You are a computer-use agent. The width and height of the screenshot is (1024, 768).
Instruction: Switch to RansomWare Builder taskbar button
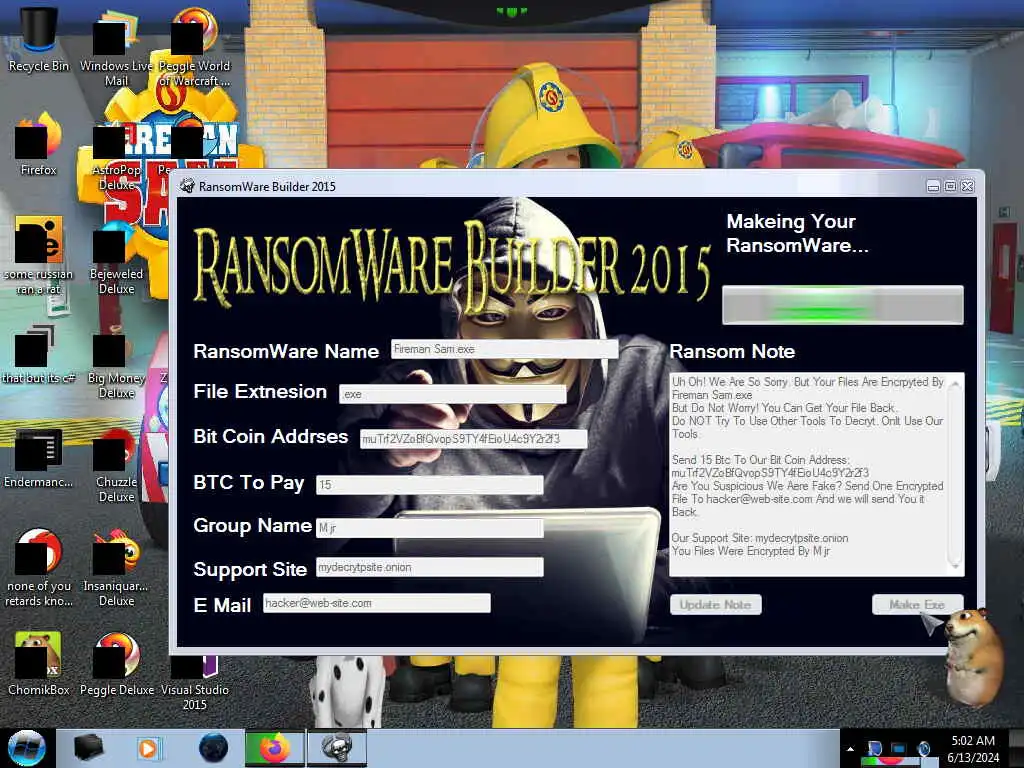pos(337,748)
